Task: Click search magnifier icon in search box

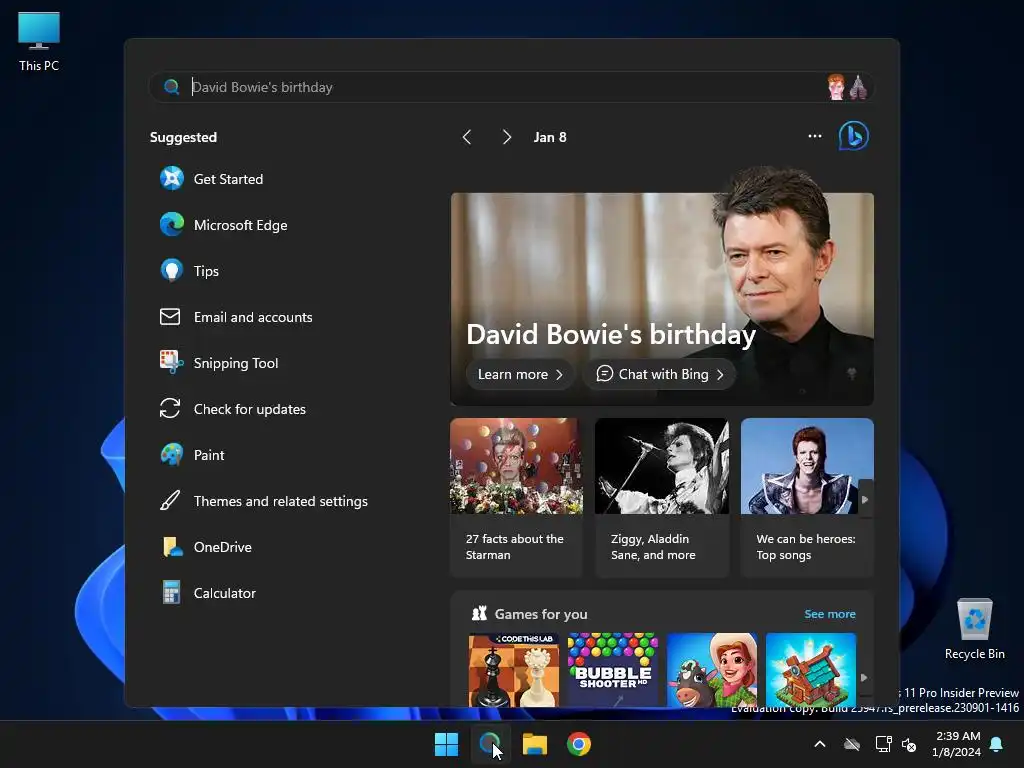Action: 171,87
